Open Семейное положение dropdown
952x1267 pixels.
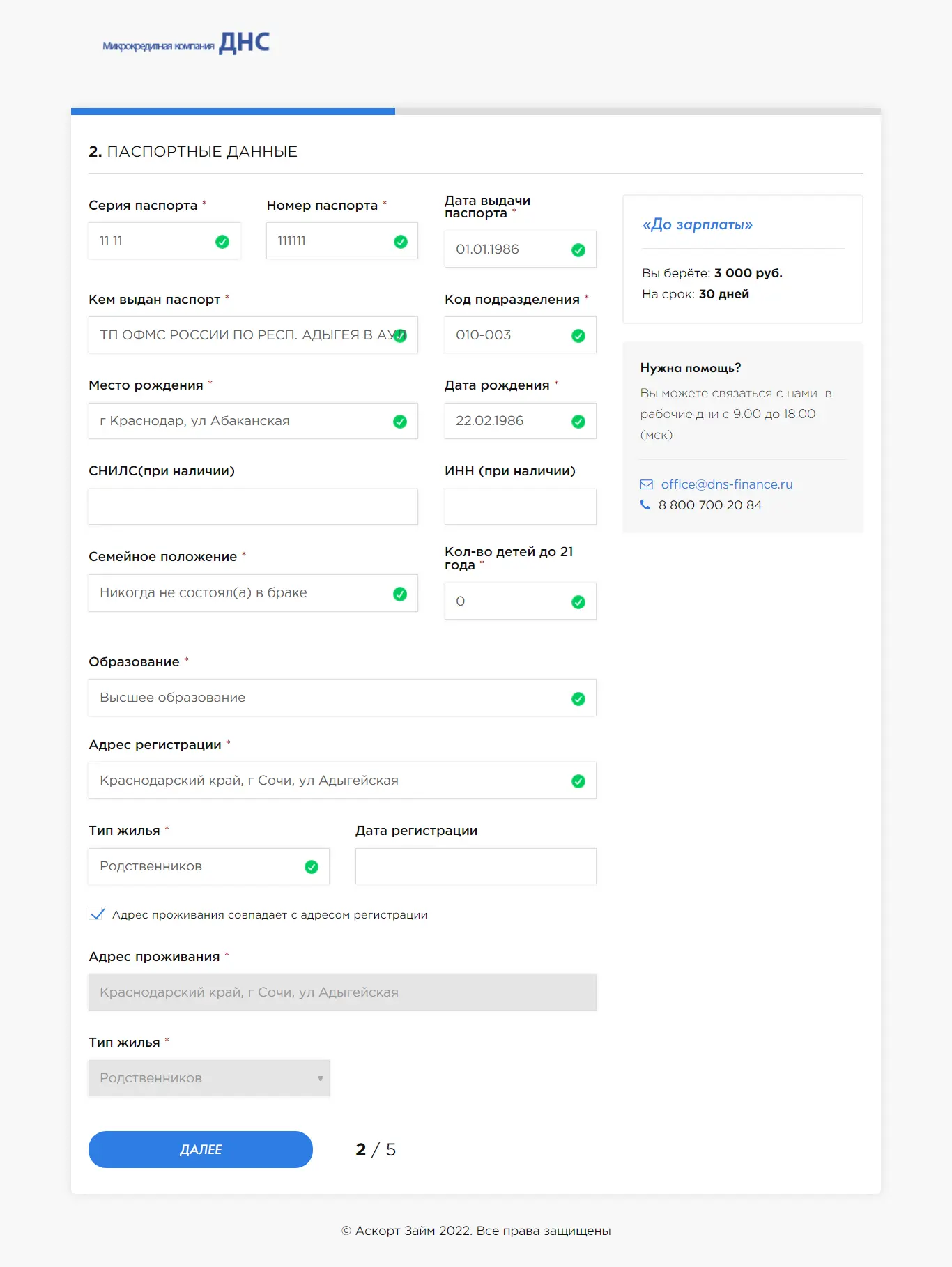[x=253, y=593]
